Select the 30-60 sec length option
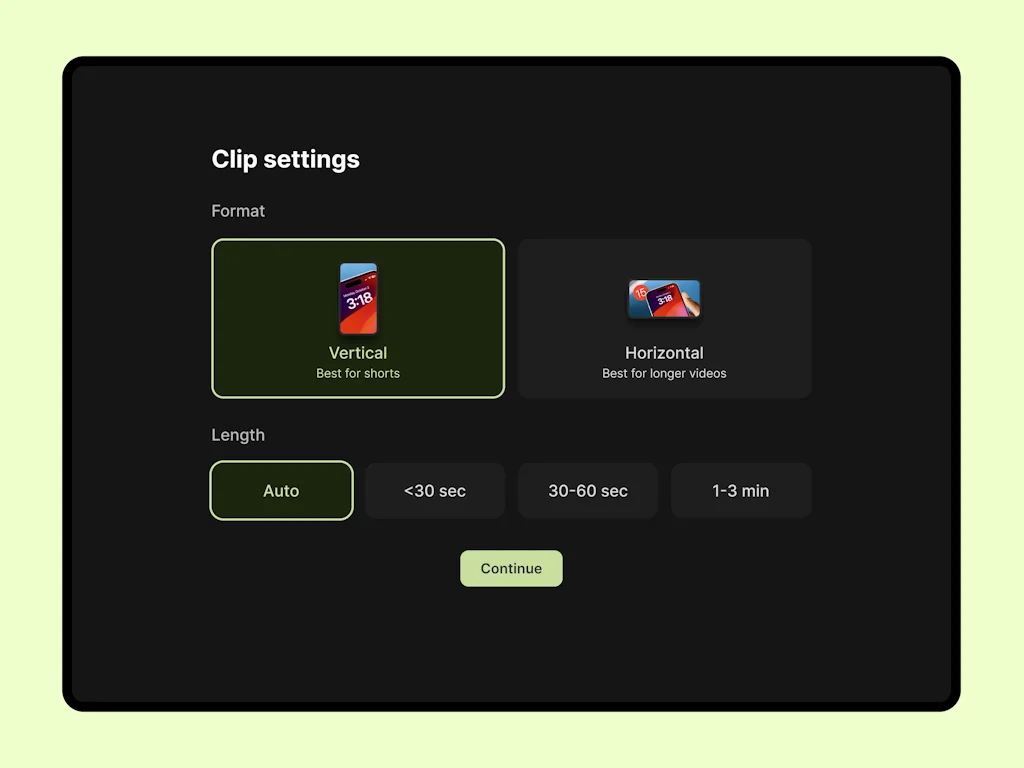 tap(588, 491)
